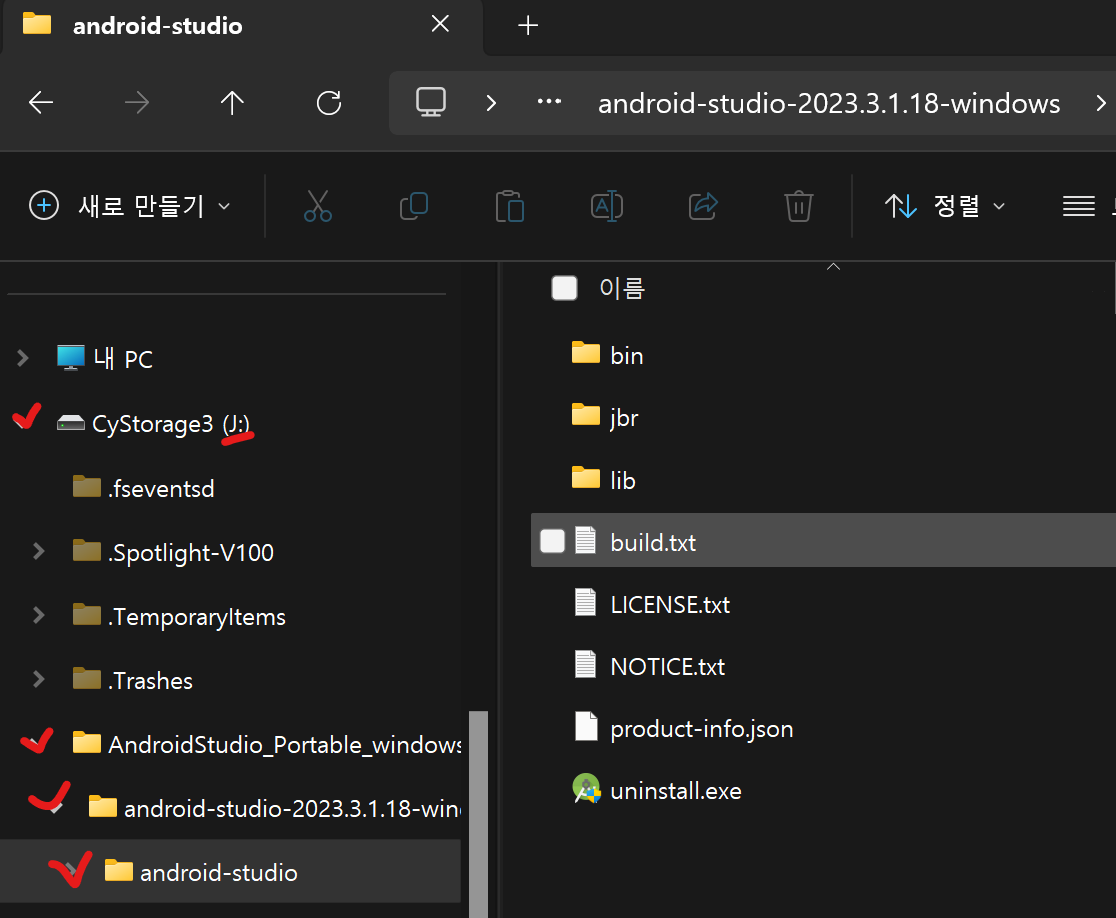Select 내 PC in navigation pane
The height and width of the screenshot is (918, 1116).
(122, 359)
